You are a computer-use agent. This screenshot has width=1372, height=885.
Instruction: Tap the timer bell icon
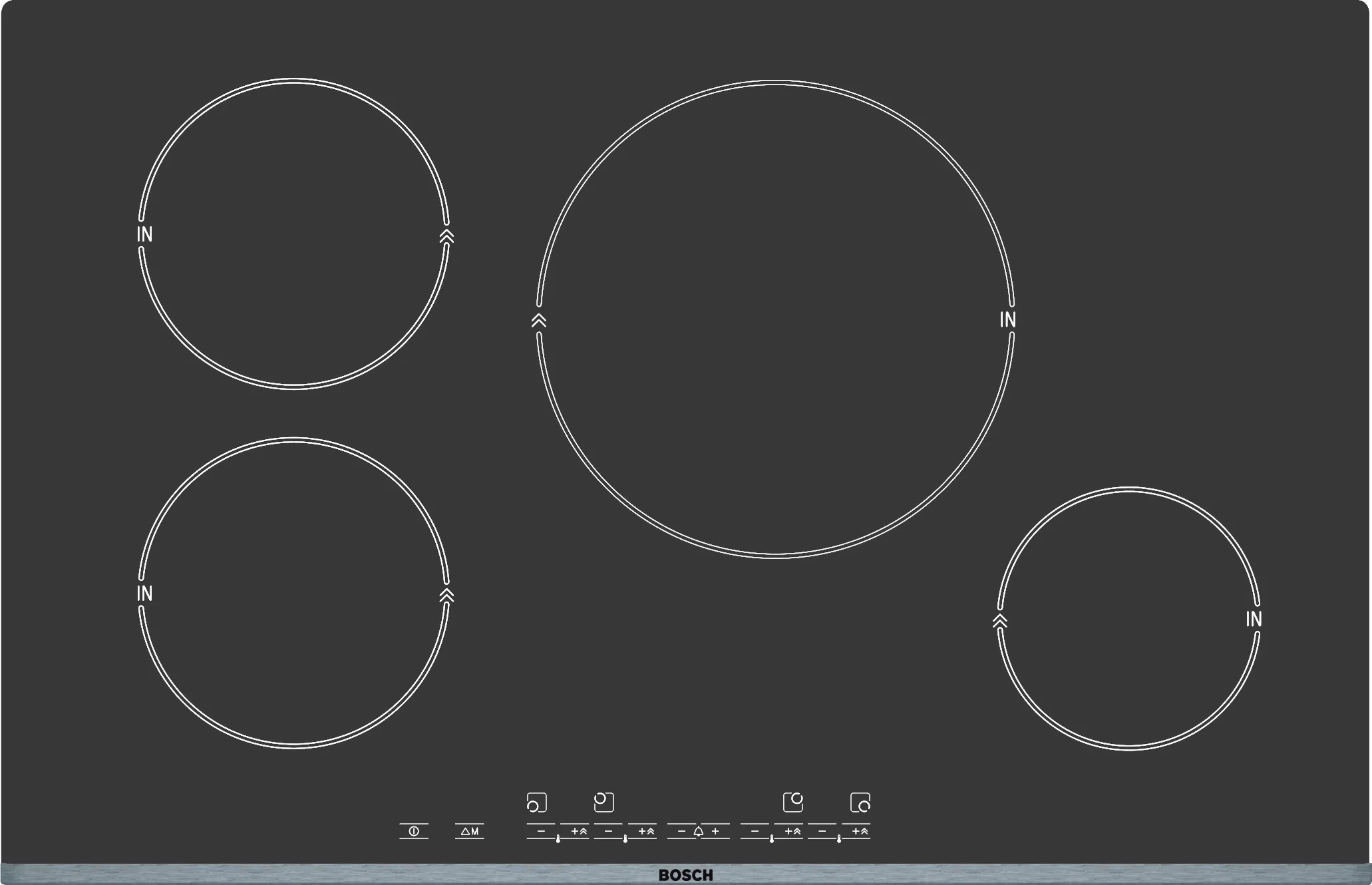(x=698, y=831)
